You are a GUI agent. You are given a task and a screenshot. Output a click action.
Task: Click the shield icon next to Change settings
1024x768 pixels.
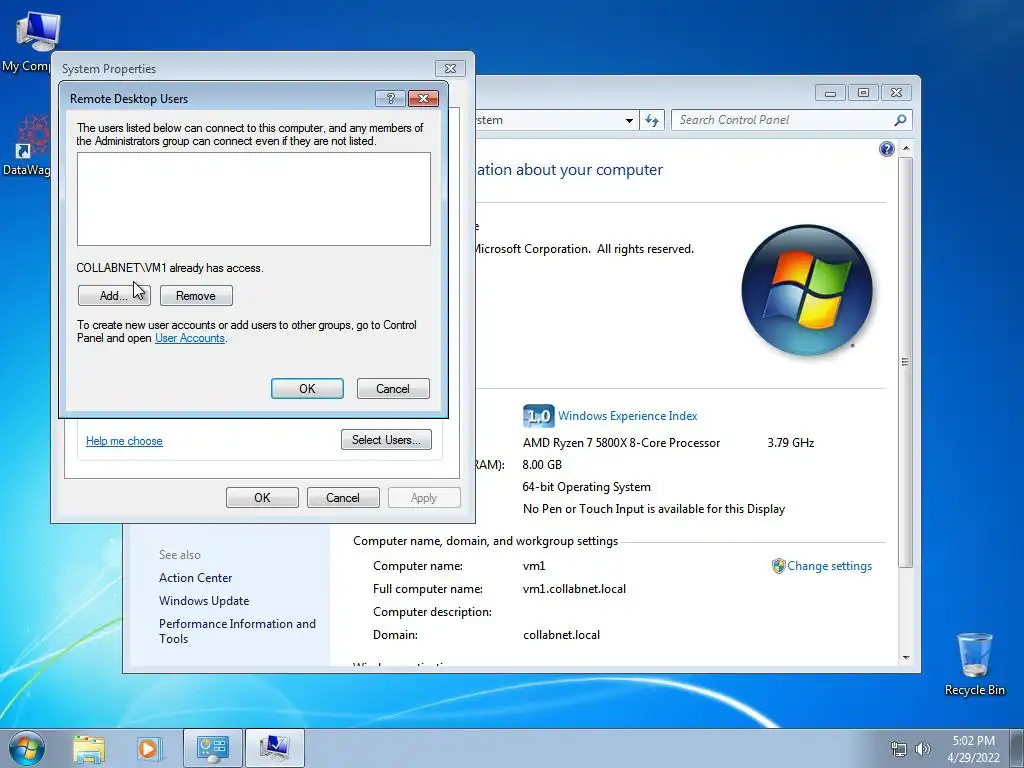point(778,566)
